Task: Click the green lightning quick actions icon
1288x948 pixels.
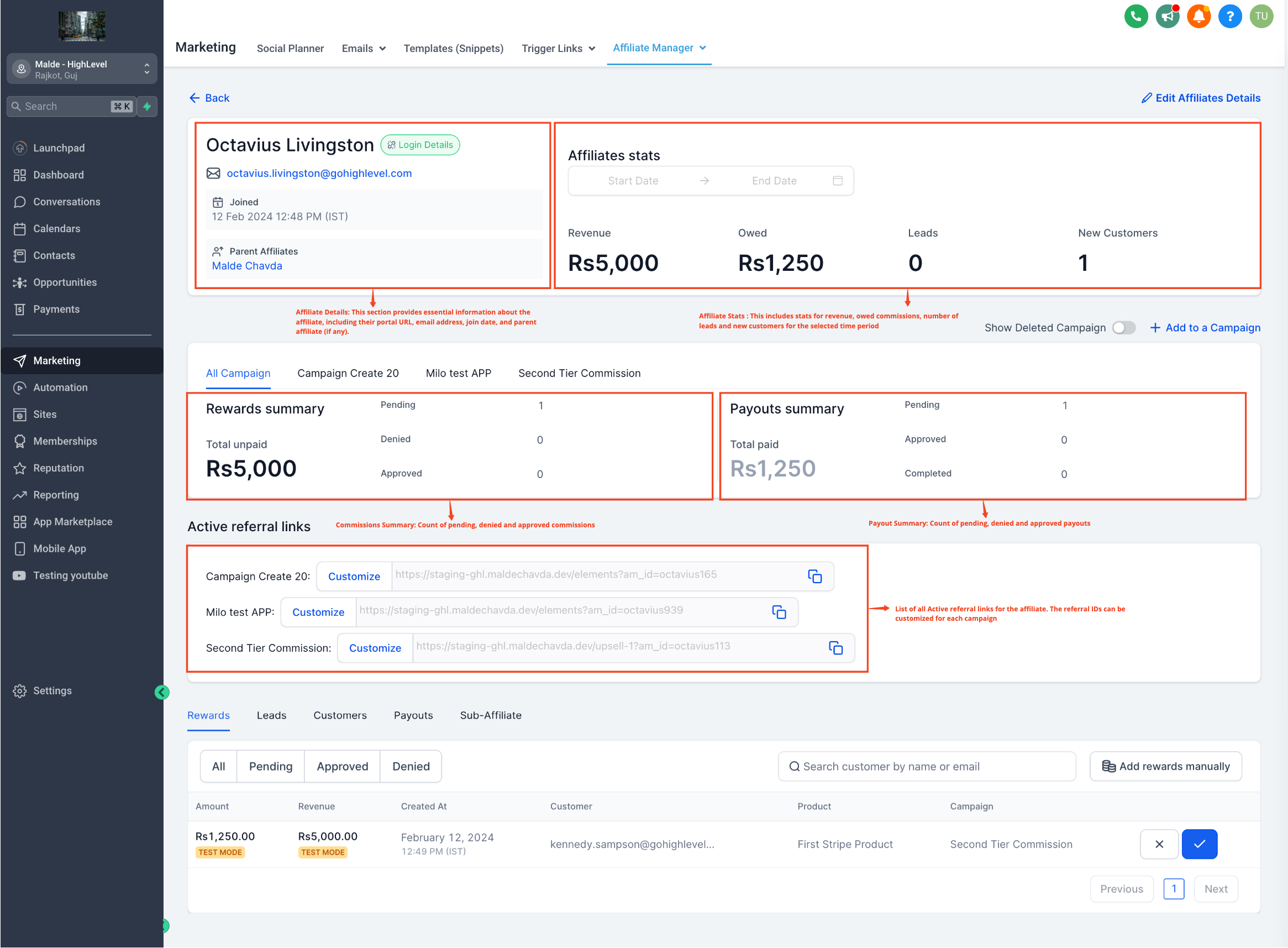Action: pyautogui.click(x=148, y=106)
